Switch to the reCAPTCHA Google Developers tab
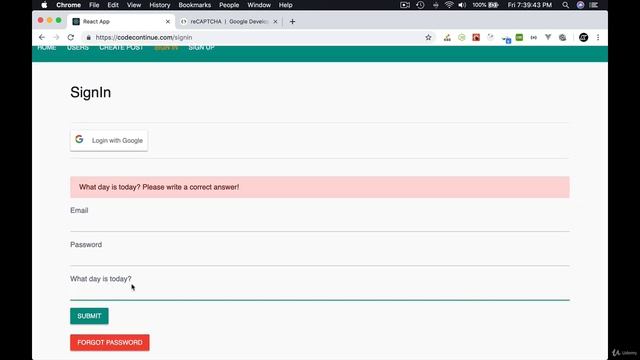640x360 pixels. point(229,22)
